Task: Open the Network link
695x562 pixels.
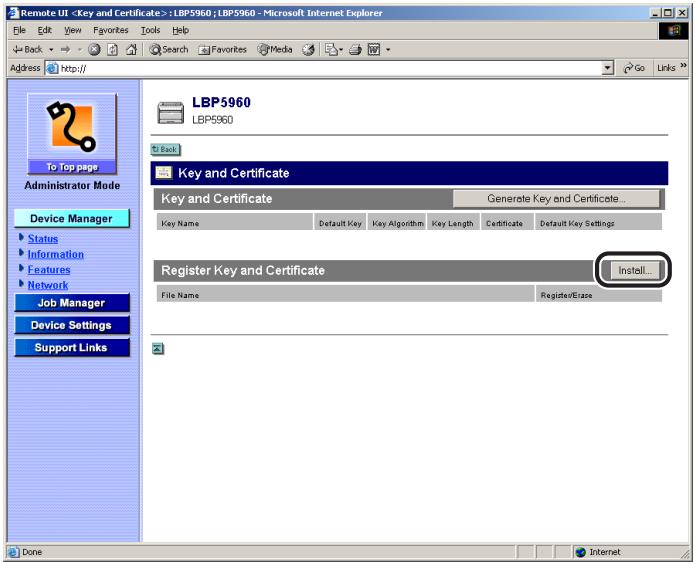Action: click(x=48, y=285)
